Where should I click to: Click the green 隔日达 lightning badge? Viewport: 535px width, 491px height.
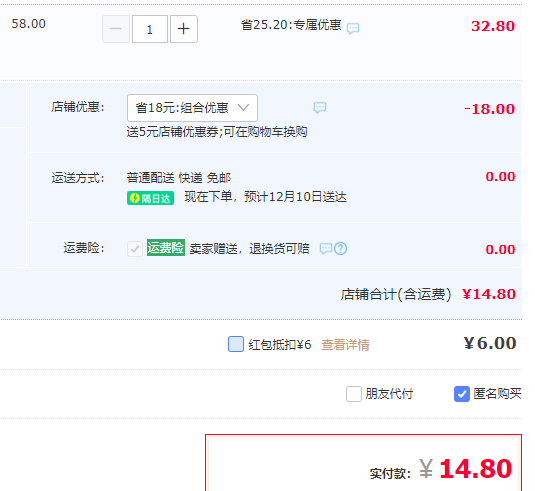click(150, 198)
